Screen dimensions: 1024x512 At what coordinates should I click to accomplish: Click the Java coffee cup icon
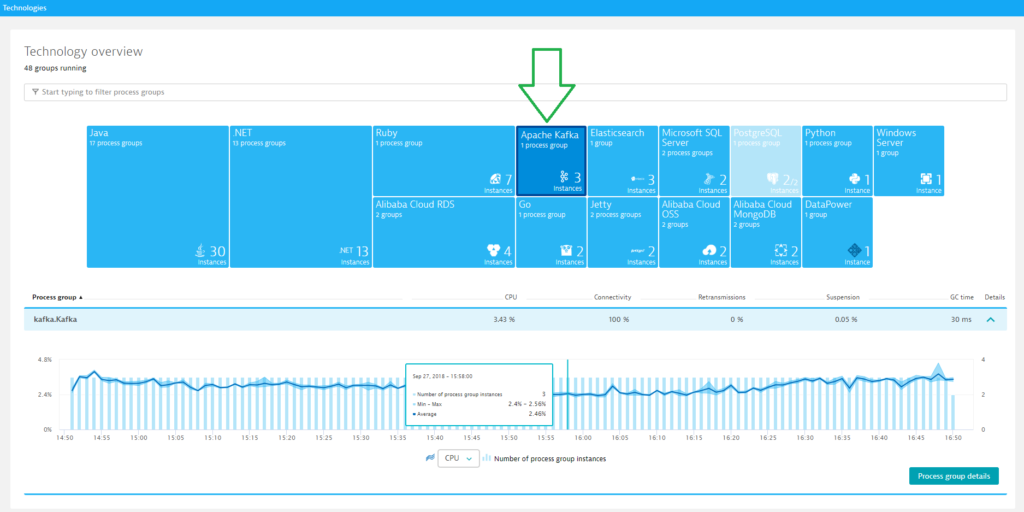[201, 250]
